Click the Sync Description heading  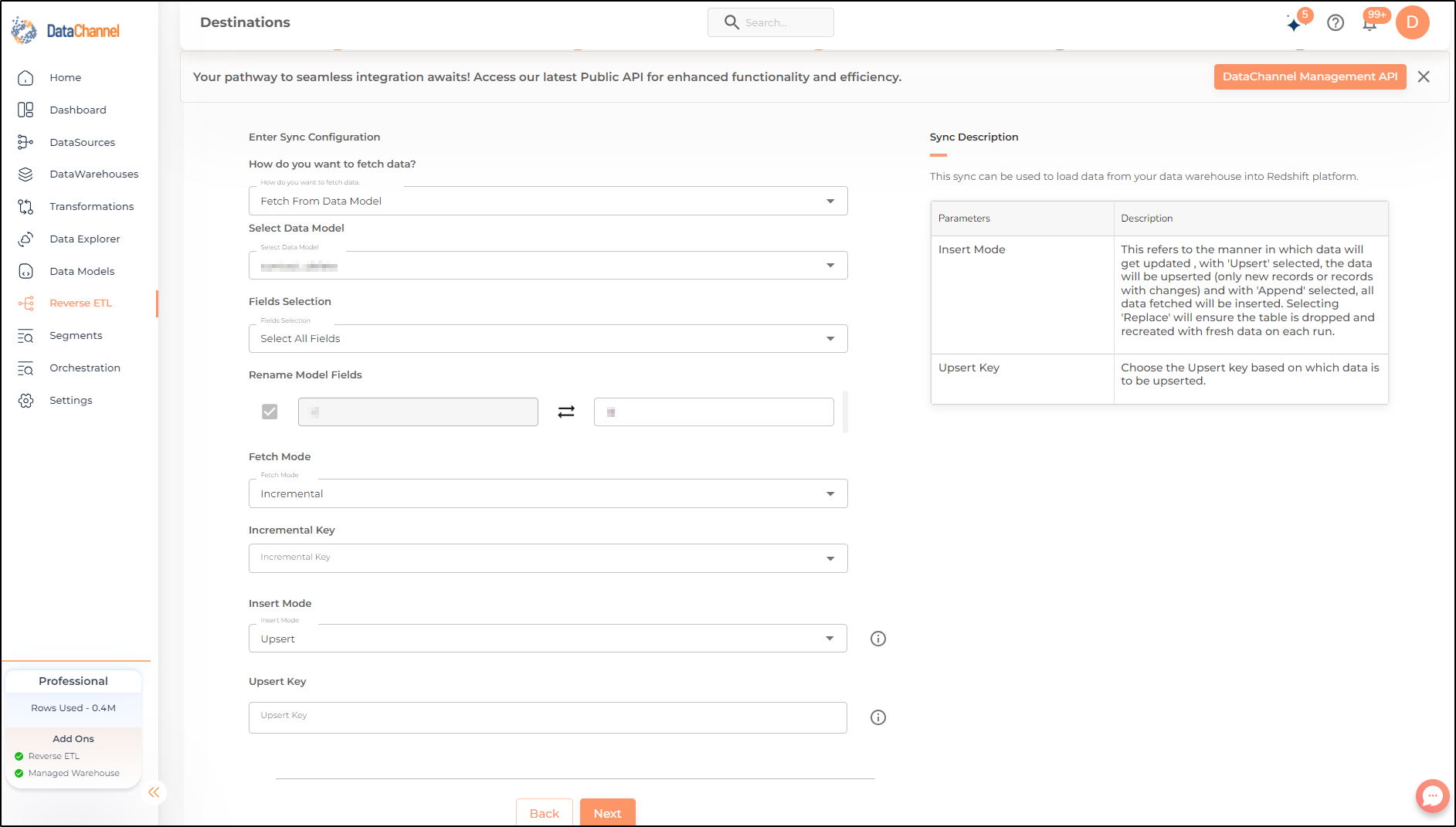[974, 137]
